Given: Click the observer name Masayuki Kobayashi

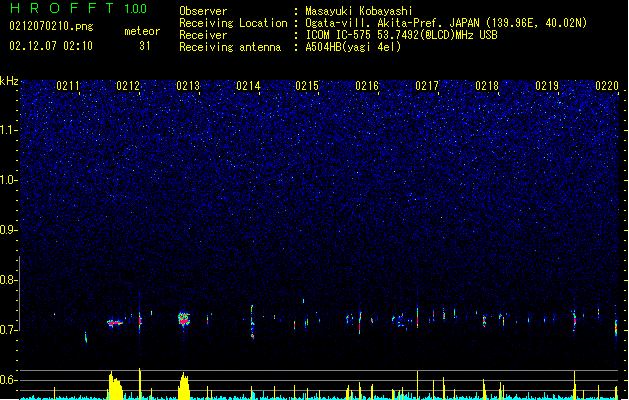Looking at the screenshot, I should (359, 11).
